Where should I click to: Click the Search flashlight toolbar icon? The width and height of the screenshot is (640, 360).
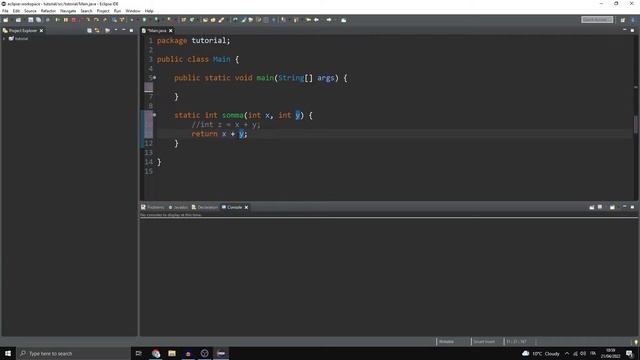(221, 20)
